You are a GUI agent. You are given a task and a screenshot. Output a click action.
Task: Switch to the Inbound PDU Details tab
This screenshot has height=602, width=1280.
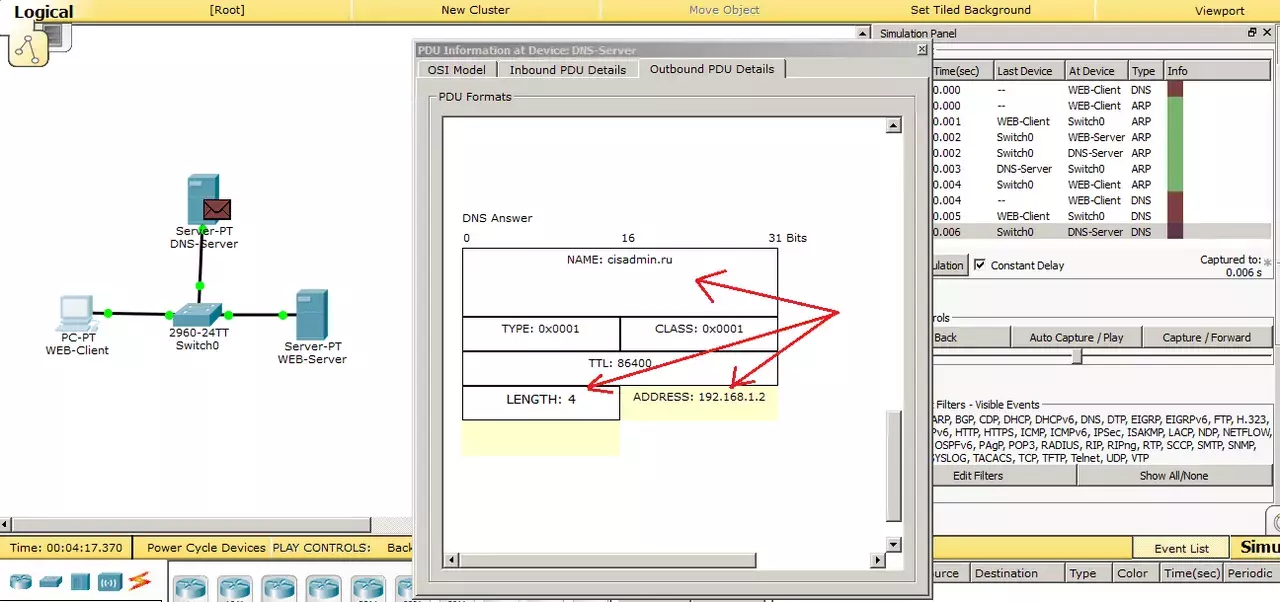(x=567, y=70)
